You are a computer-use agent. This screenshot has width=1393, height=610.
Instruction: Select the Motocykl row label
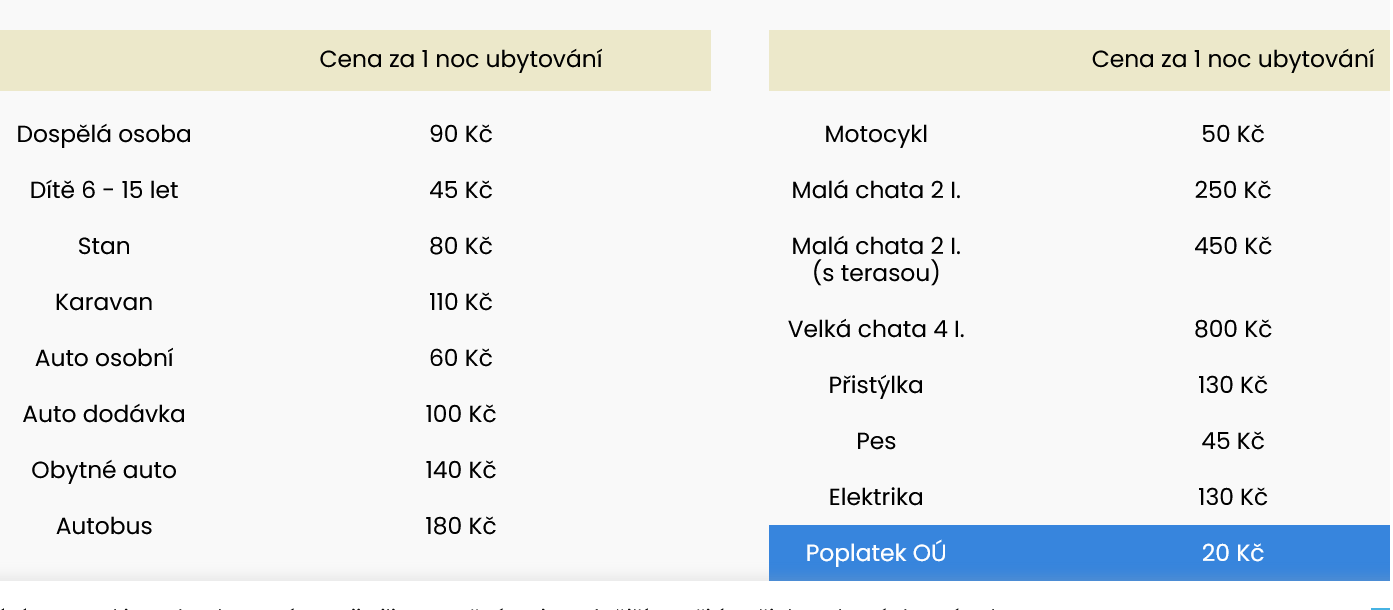(x=876, y=134)
